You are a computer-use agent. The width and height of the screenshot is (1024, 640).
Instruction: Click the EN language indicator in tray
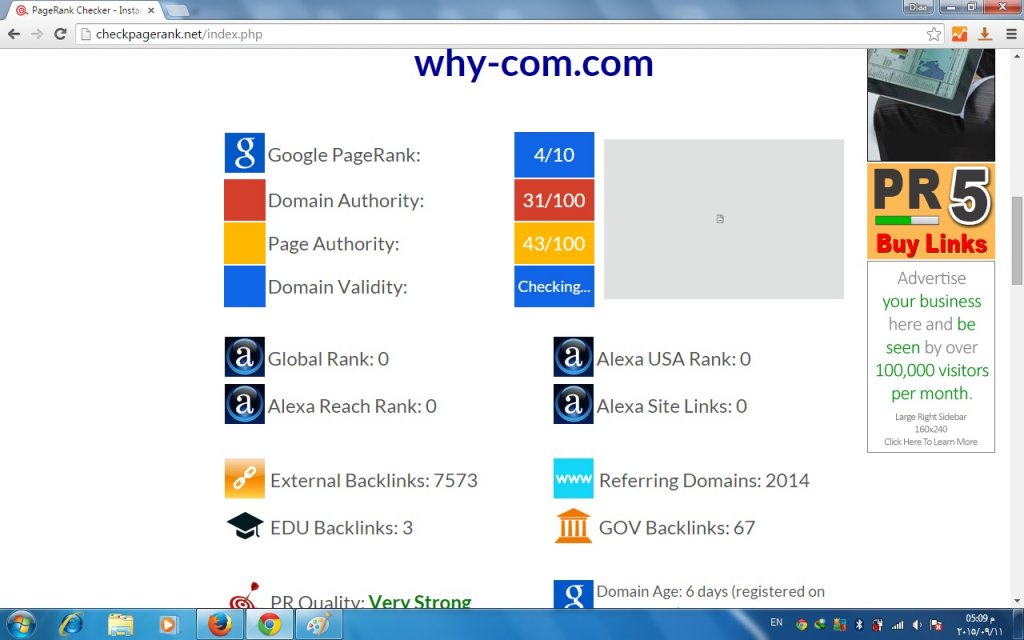click(776, 622)
